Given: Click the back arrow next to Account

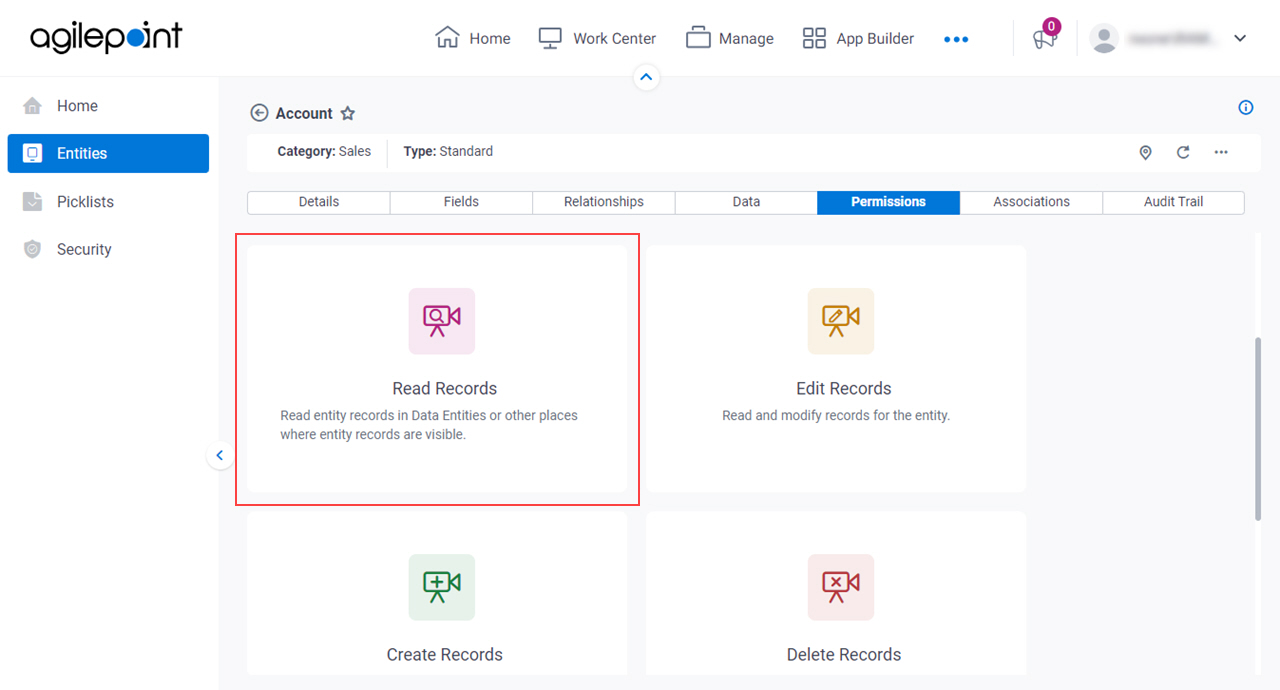Looking at the screenshot, I should [x=259, y=113].
